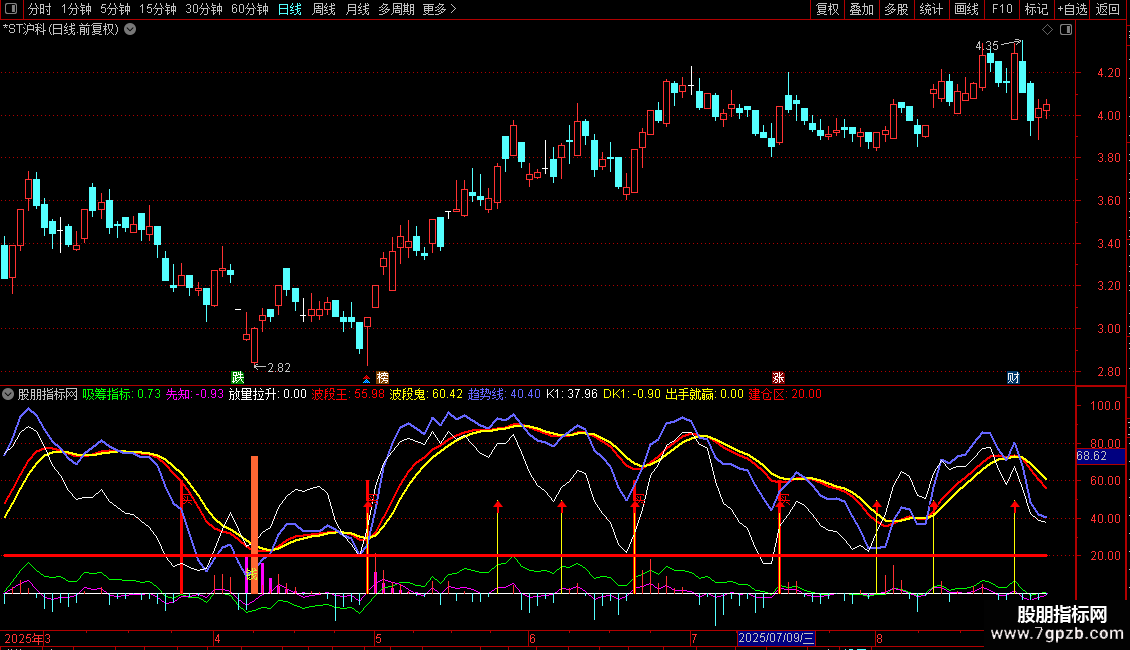Select the 60分钟 period tab
Viewport: 1130px width, 650px height.
coord(250,9)
